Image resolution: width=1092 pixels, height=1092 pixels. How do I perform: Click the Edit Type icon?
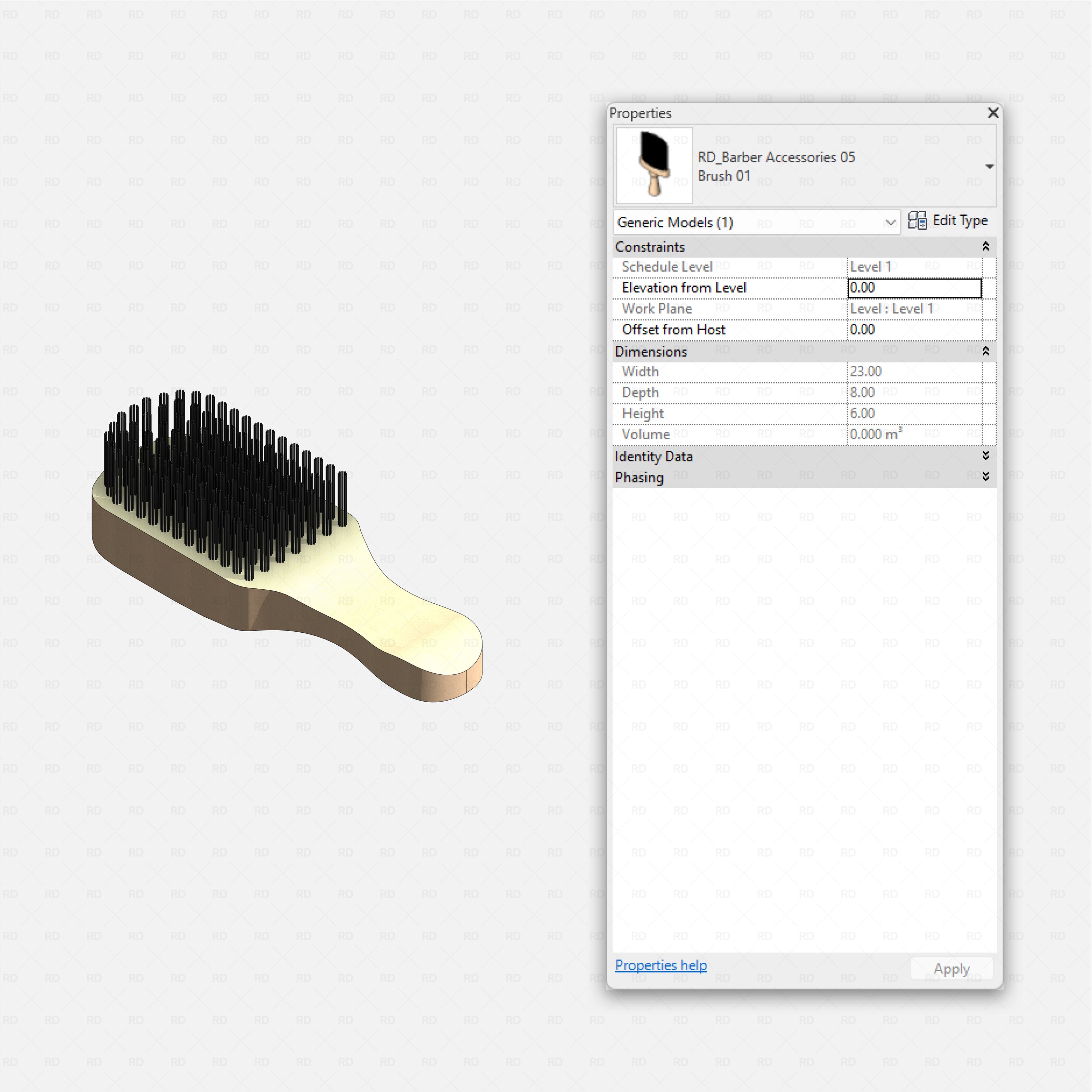click(x=917, y=220)
